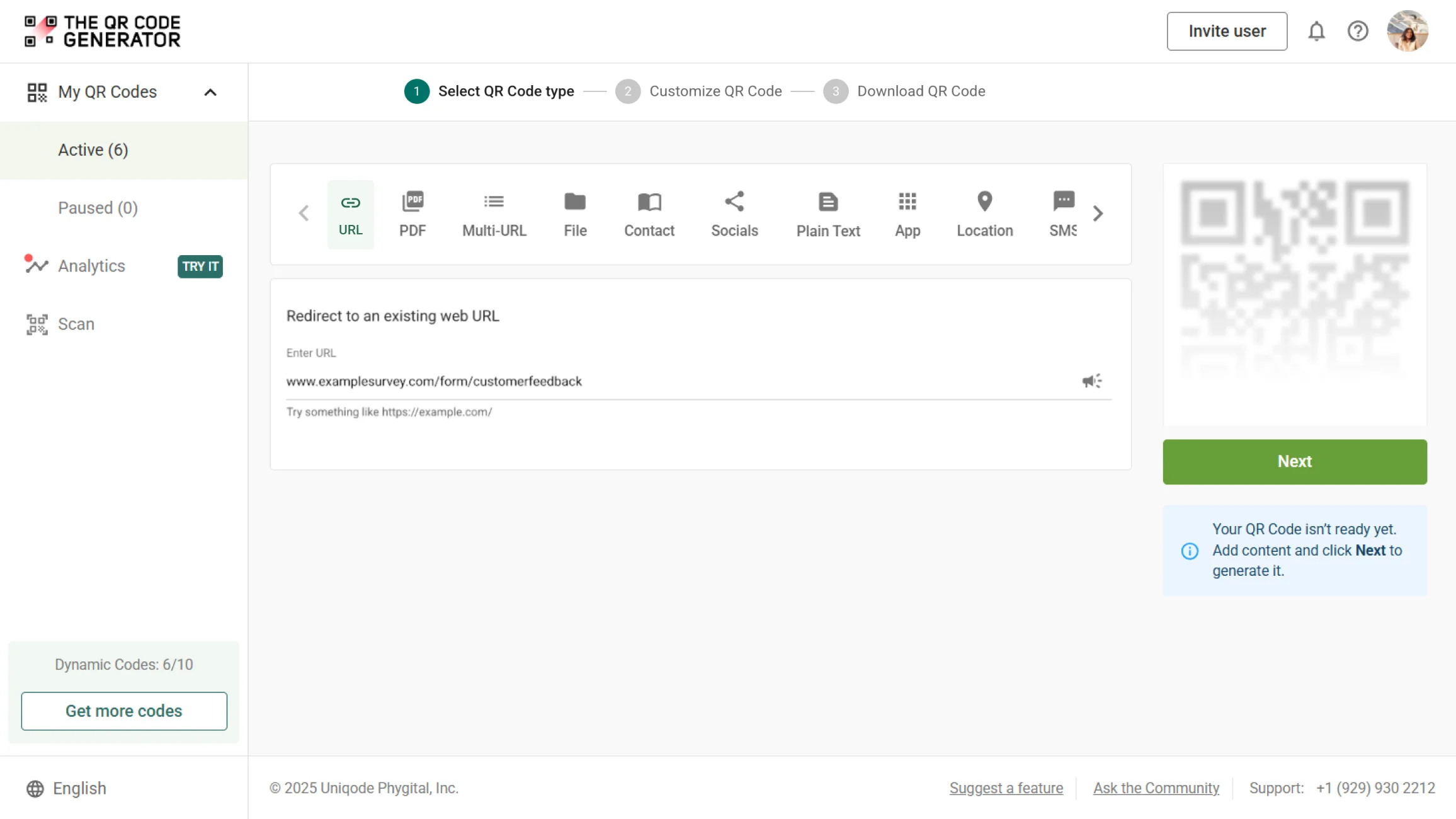This screenshot has height=819, width=1456.
Task: Choose the App QR code type
Action: 907,214
